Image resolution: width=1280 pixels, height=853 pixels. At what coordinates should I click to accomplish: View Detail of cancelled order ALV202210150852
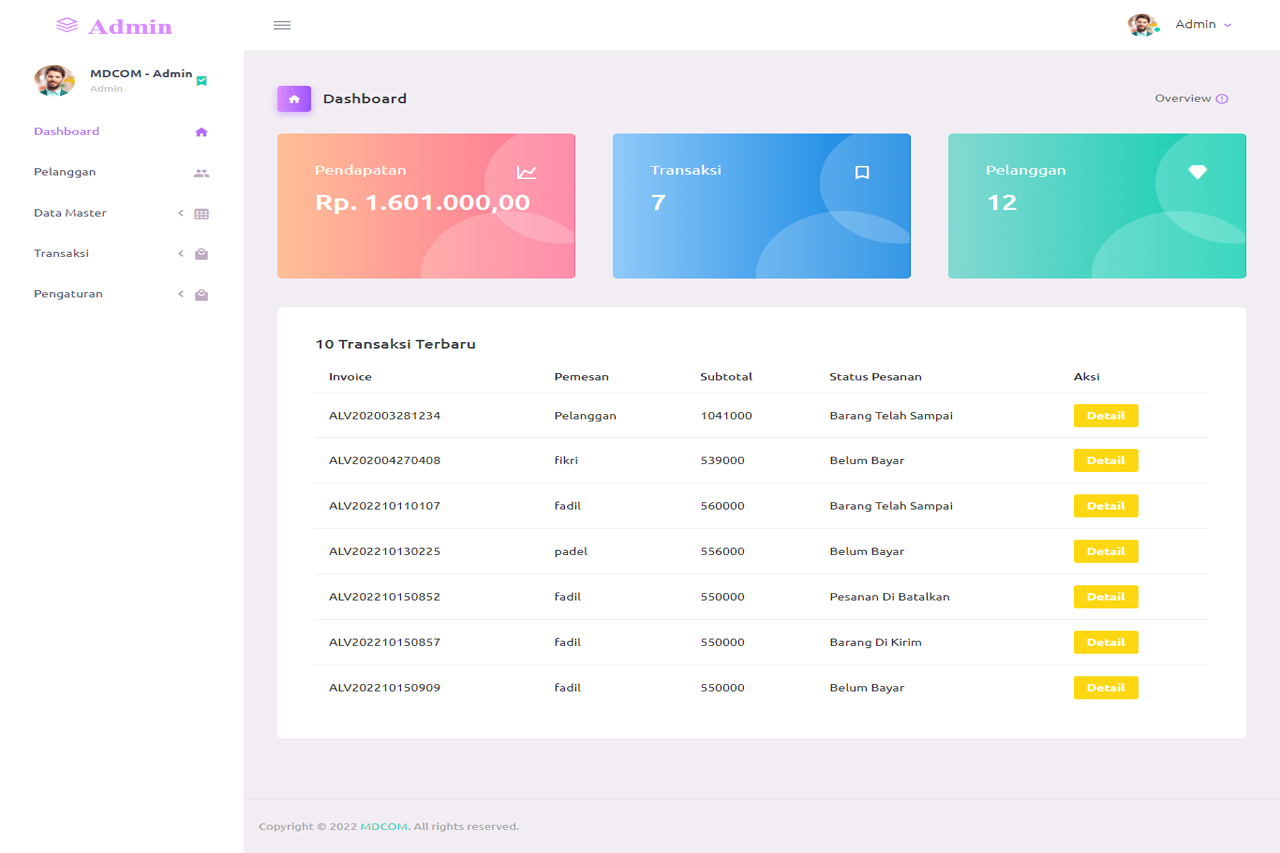pyautogui.click(x=1105, y=597)
